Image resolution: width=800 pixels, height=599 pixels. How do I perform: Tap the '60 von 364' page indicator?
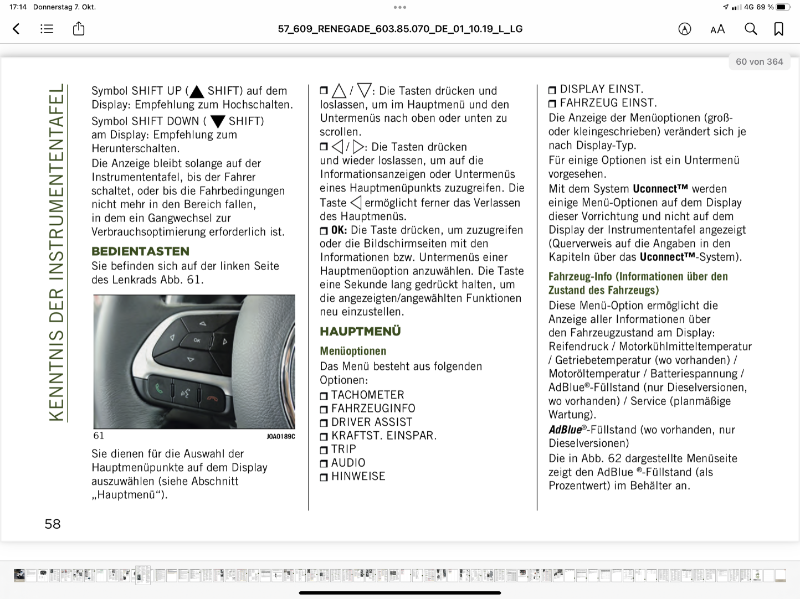[x=760, y=62]
